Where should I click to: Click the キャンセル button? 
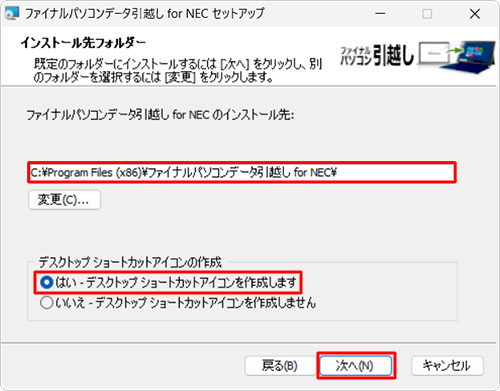tap(447, 366)
